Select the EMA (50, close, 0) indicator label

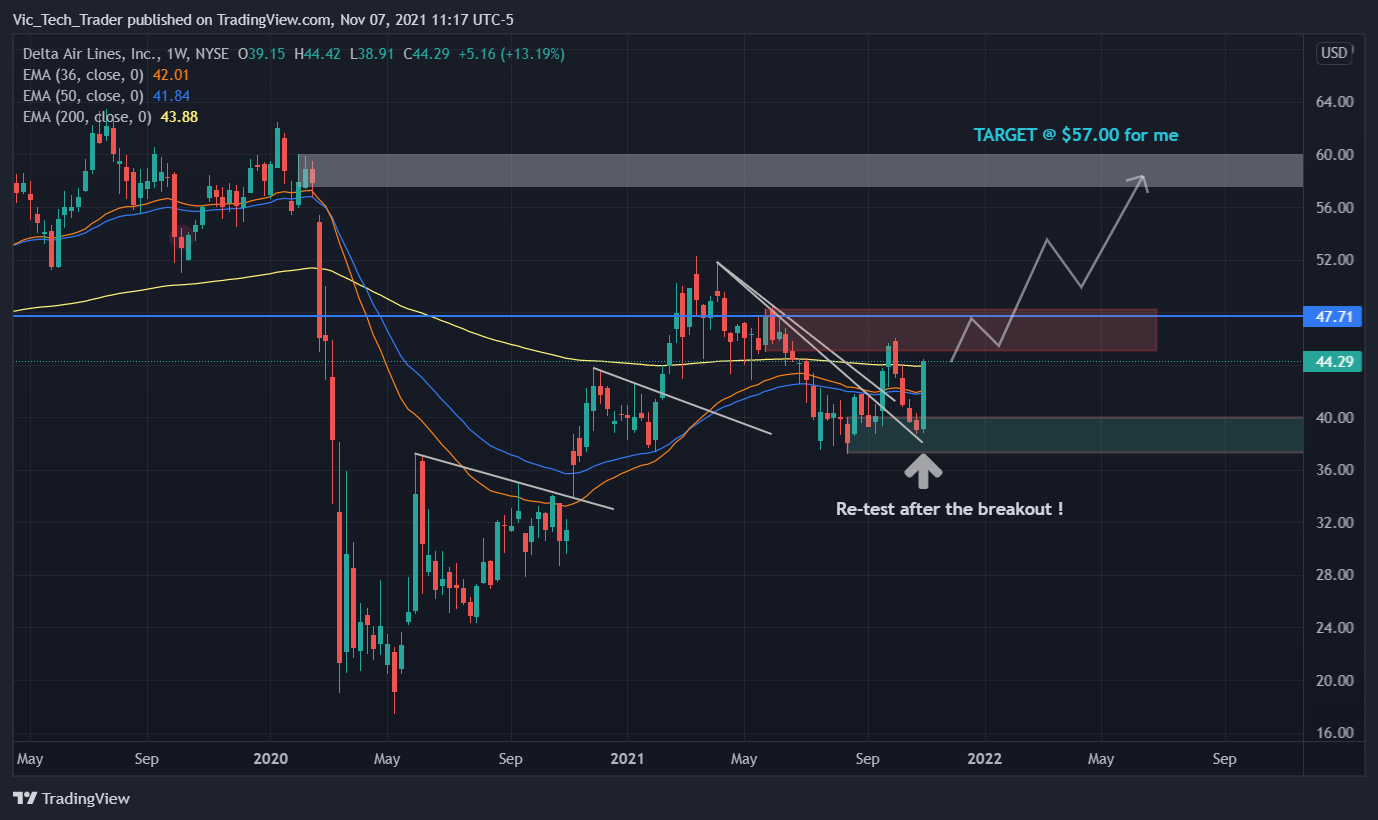point(81,96)
